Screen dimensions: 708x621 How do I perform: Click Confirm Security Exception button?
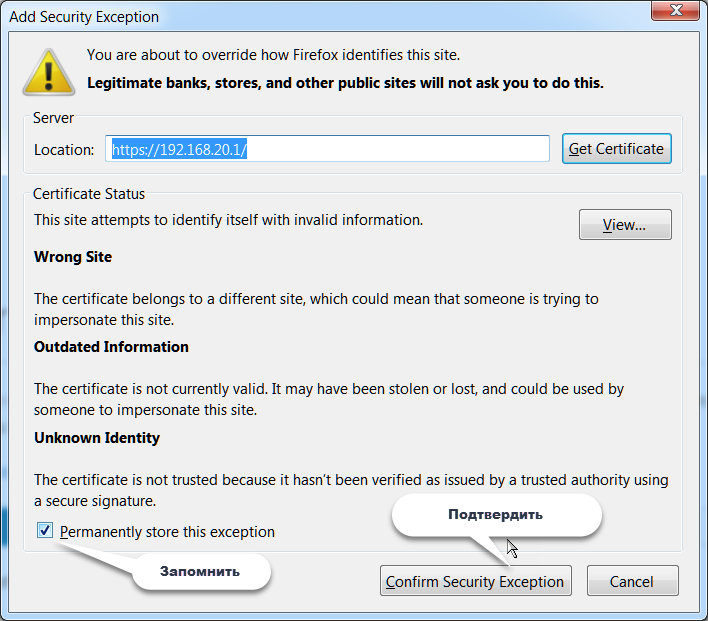click(x=474, y=581)
